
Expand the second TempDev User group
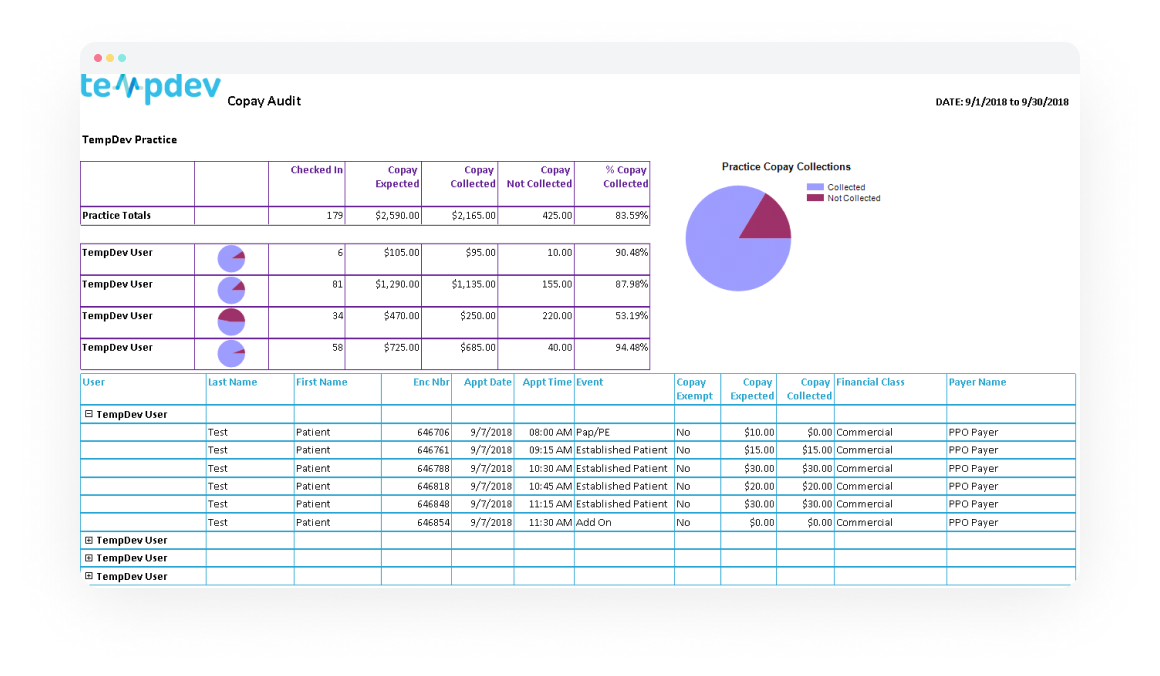89,540
